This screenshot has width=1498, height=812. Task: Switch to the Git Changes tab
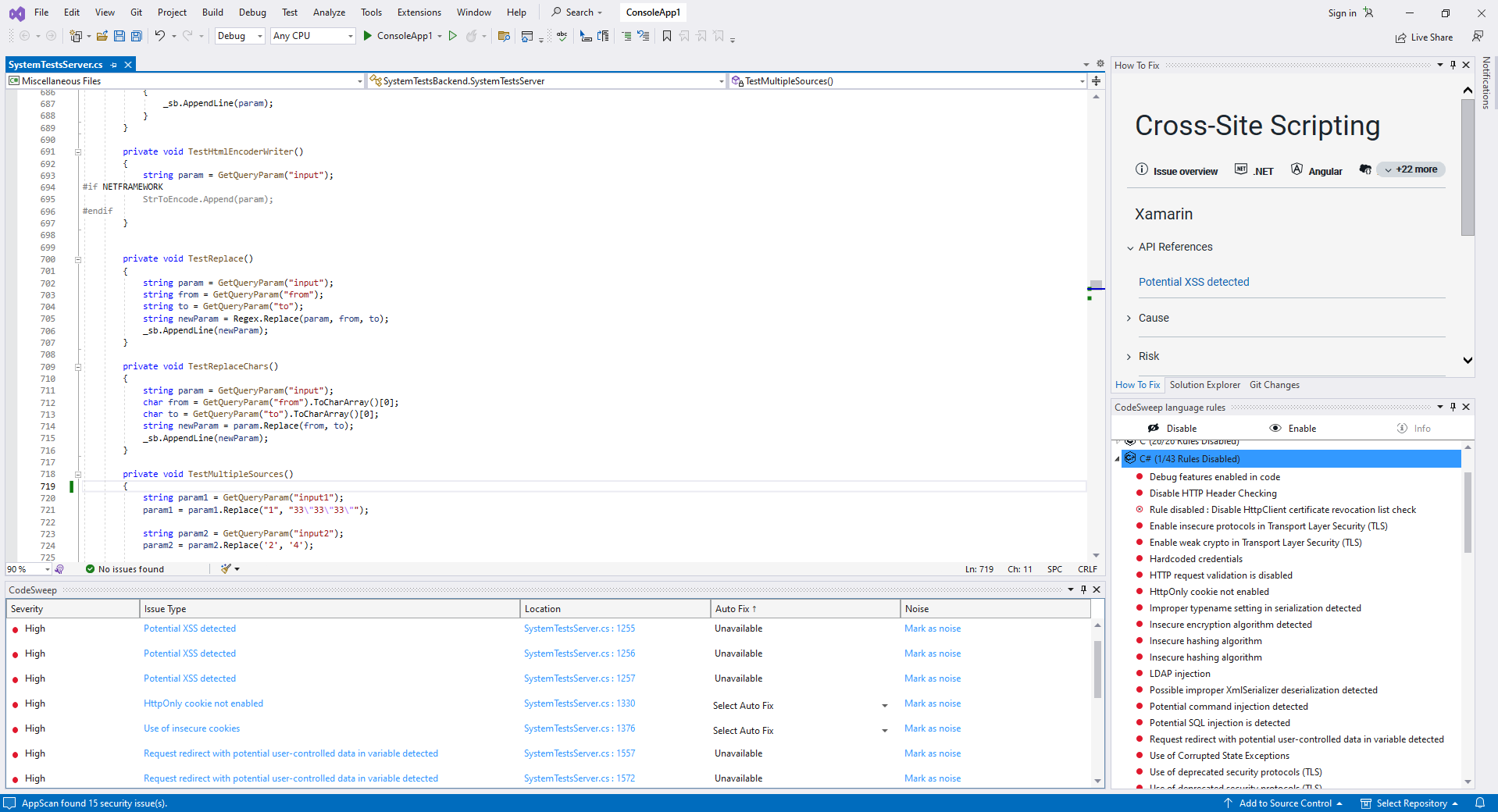1275,385
